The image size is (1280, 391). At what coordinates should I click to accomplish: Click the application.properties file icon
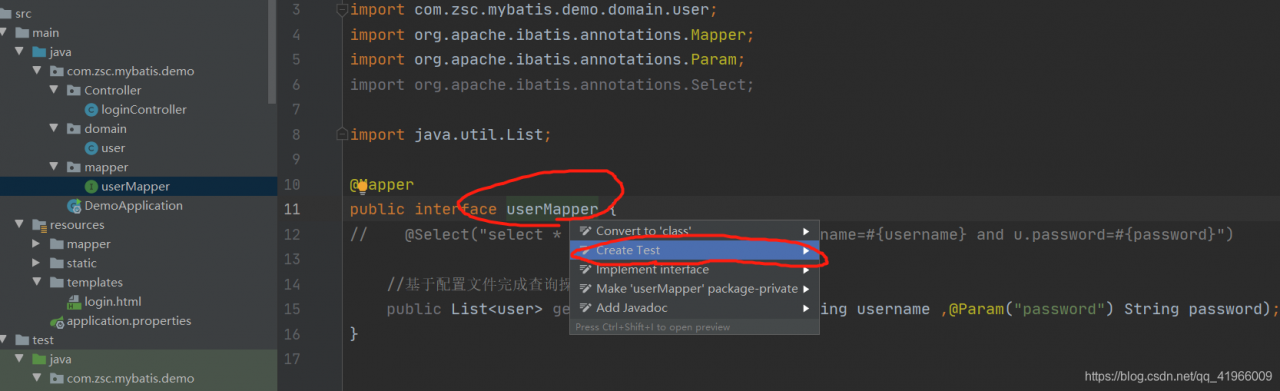tap(57, 321)
